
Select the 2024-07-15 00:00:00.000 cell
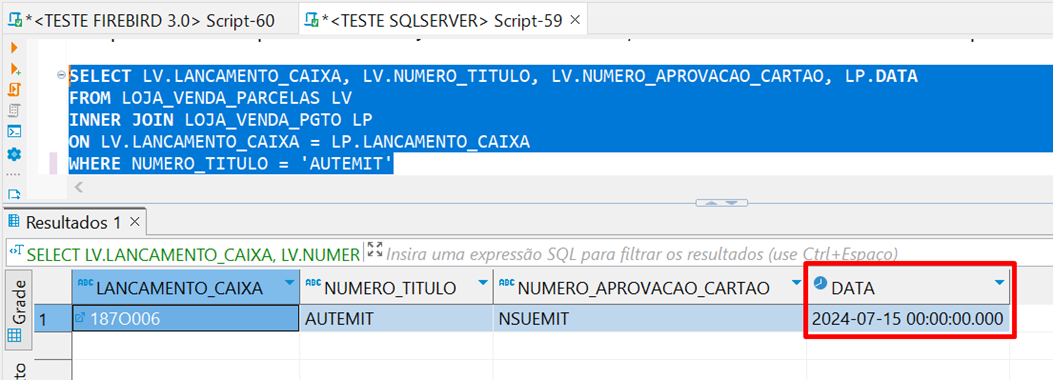pyautogui.click(x=908, y=319)
